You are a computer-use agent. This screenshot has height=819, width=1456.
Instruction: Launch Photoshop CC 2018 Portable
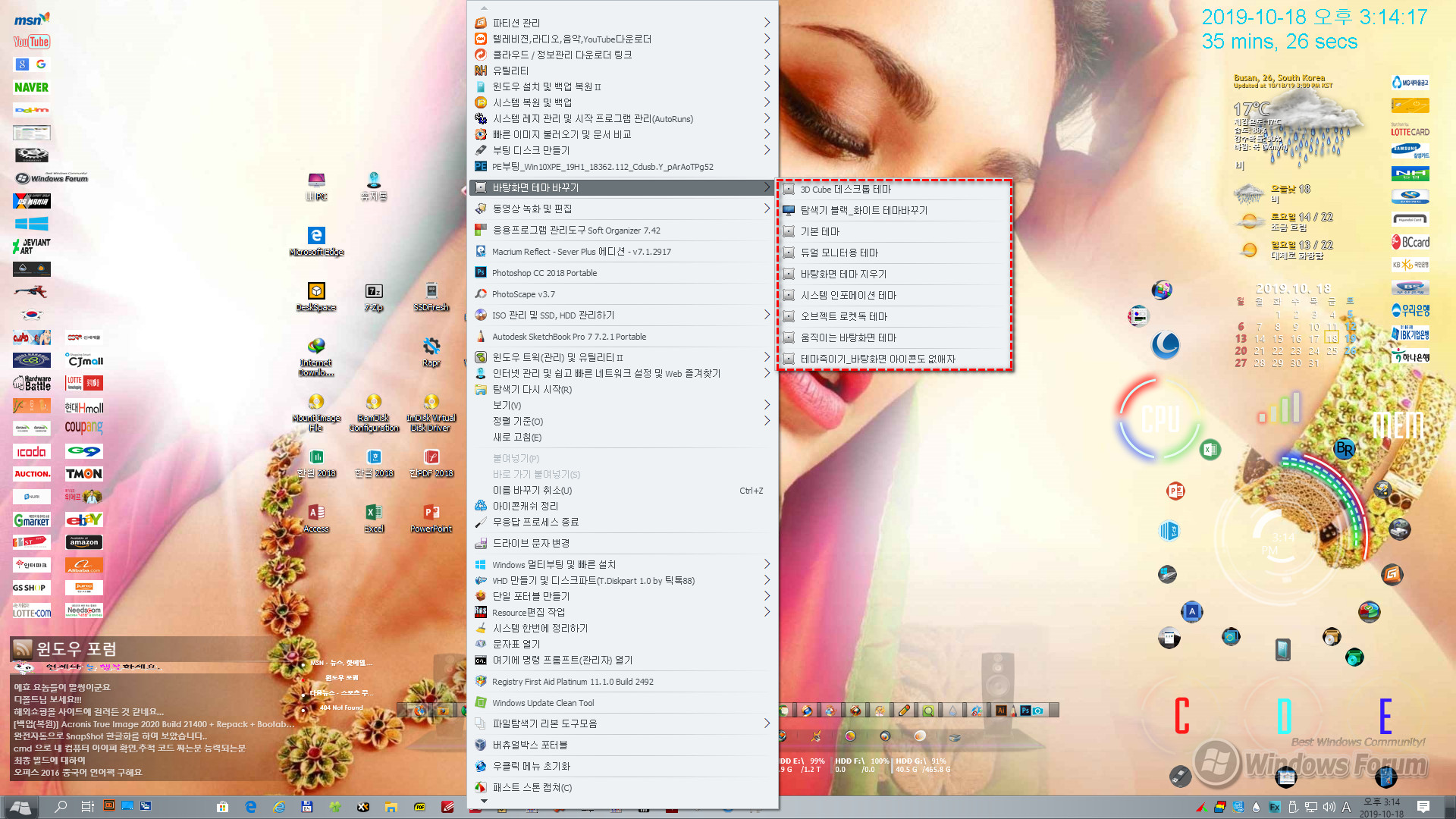(623, 272)
